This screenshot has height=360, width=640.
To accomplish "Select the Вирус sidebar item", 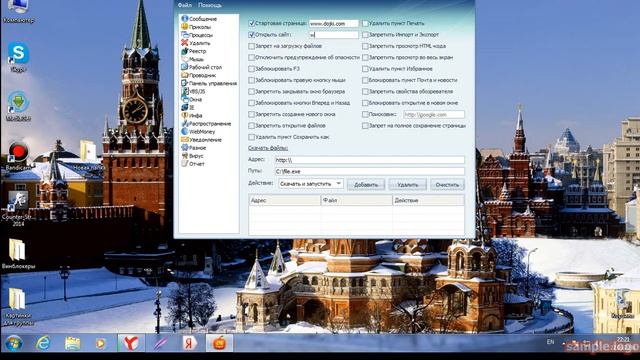I will pyautogui.click(x=193, y=156).
